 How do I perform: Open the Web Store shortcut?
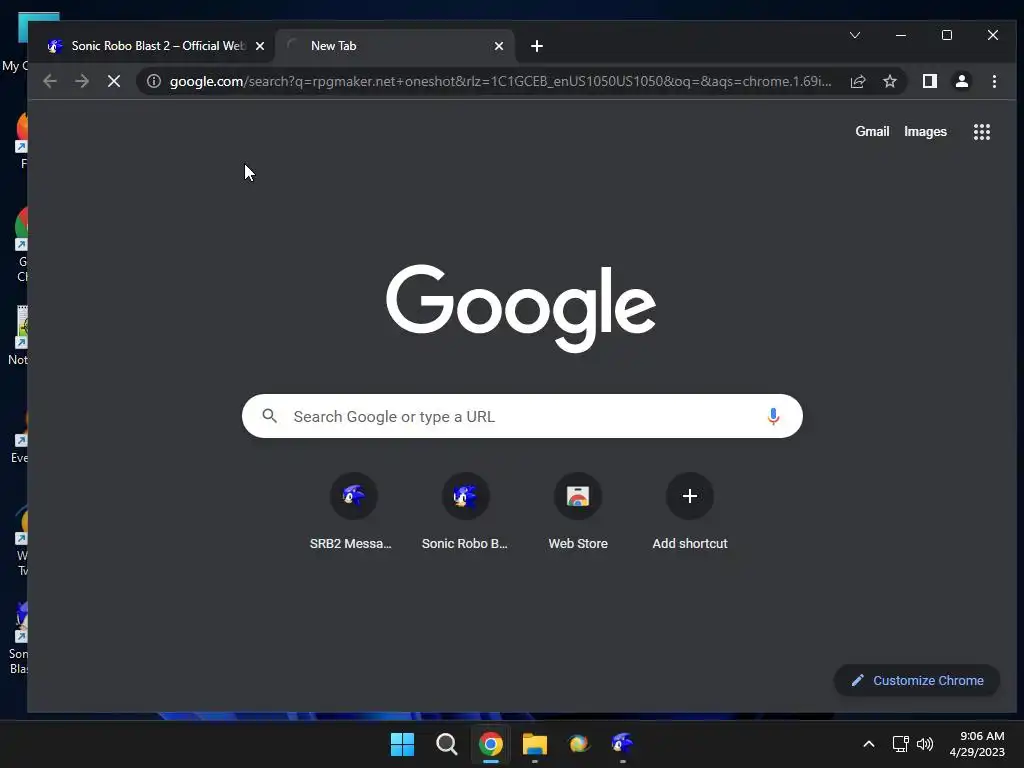point(578,512)
